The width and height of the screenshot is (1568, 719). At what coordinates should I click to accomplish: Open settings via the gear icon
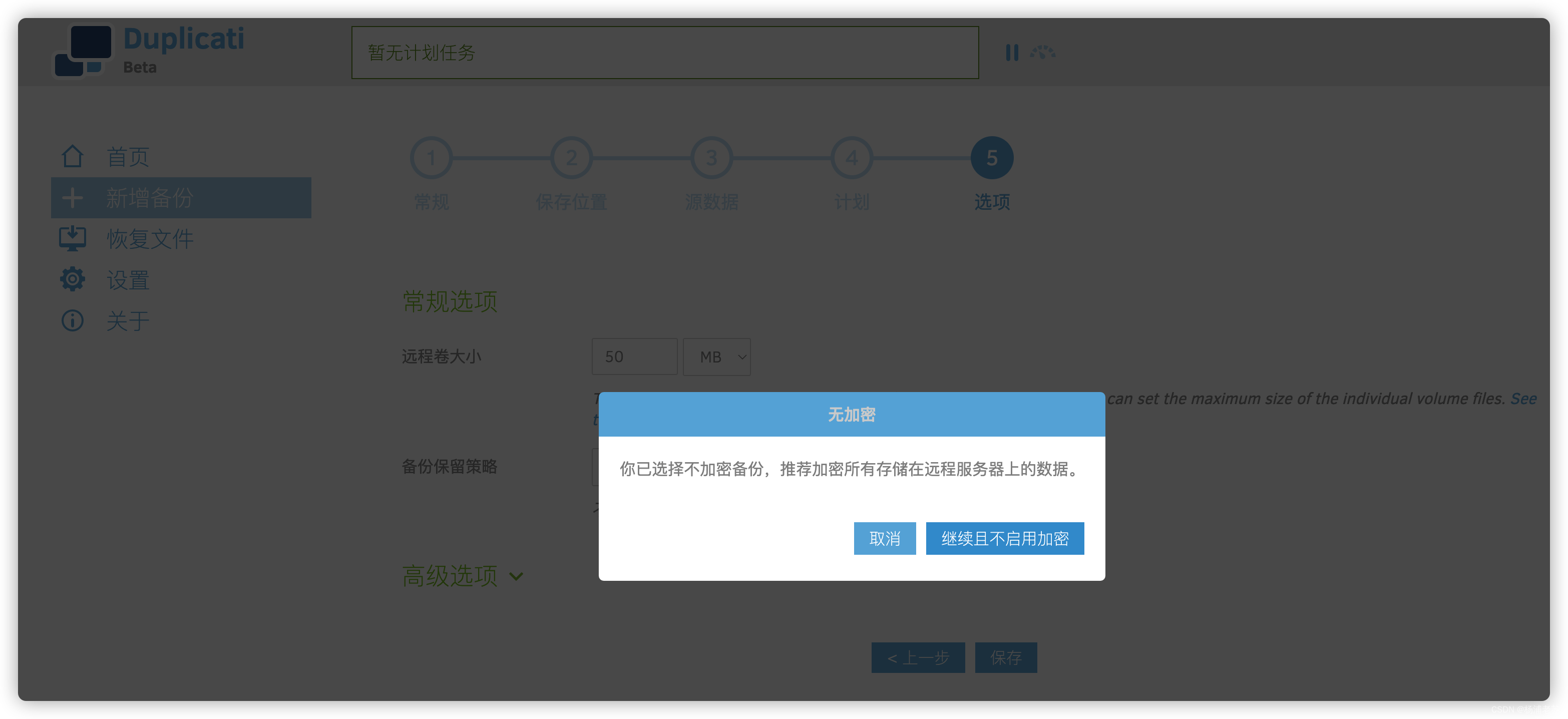pos(73,279)
